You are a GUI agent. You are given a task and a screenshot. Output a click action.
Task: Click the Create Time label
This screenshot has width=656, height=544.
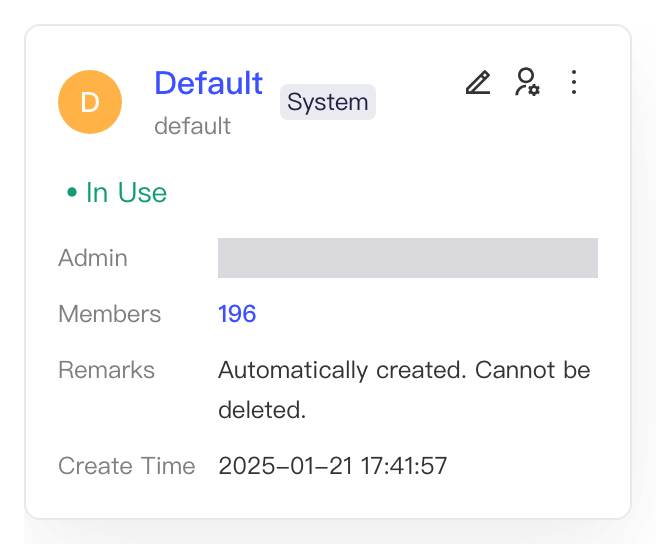127,466
